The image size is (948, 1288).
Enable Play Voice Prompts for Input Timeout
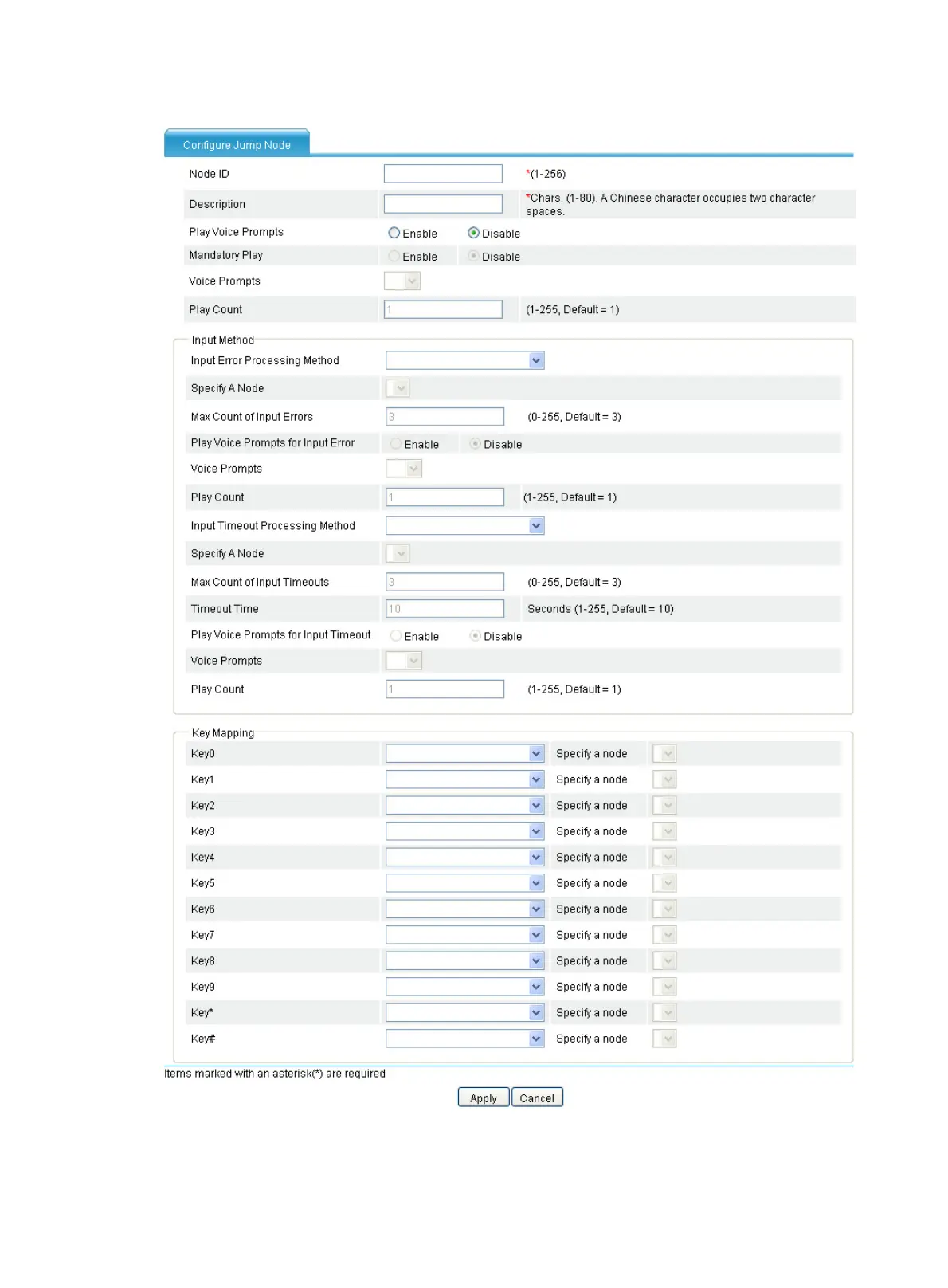395,635
